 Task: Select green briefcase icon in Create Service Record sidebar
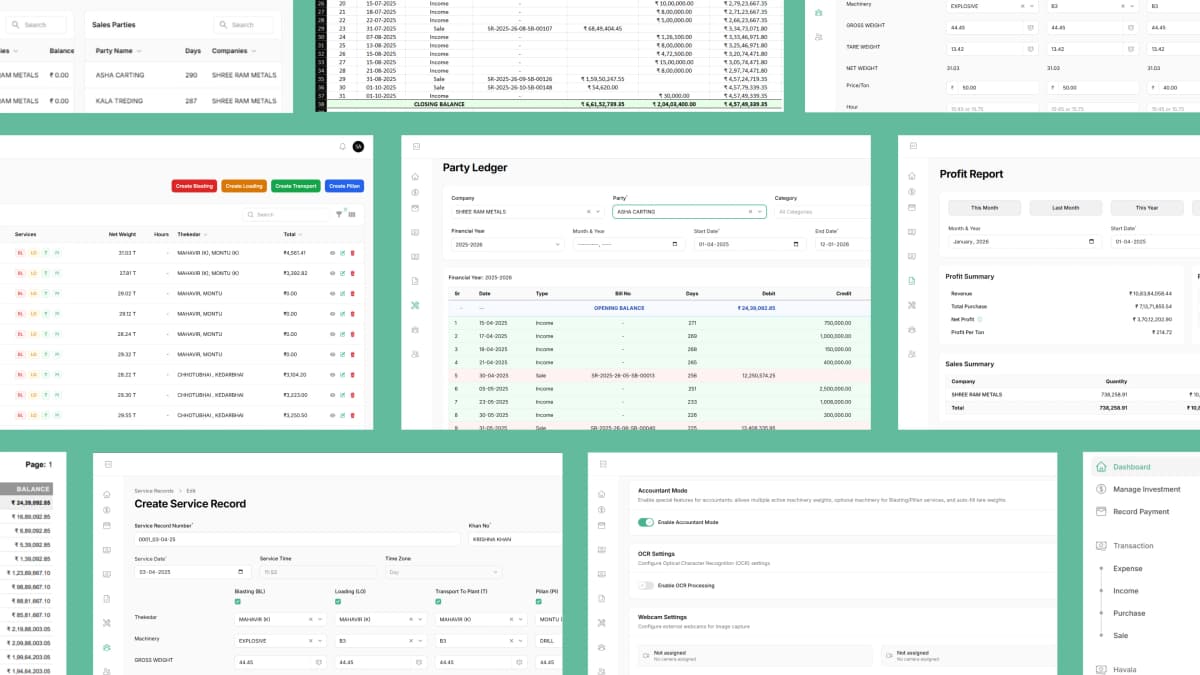point(106,647)
